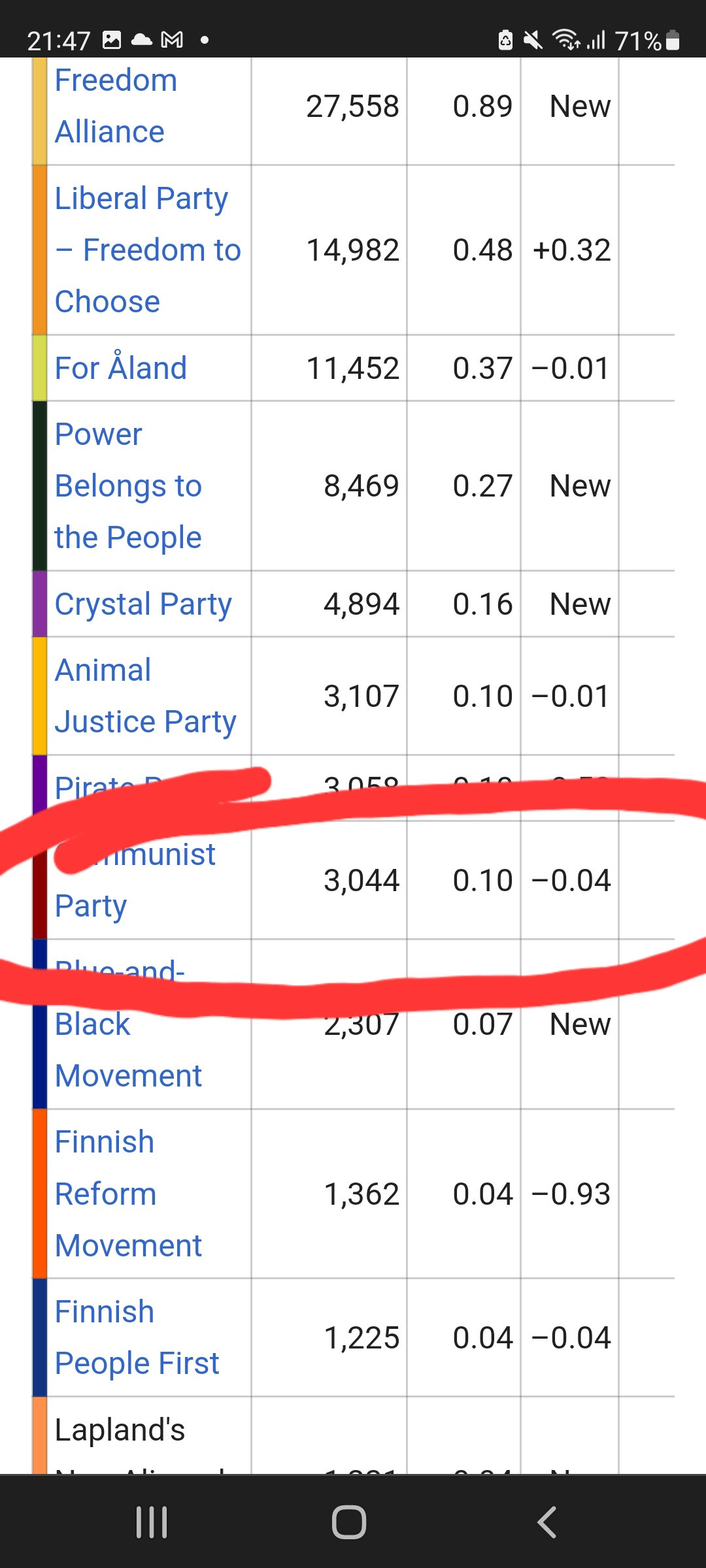The height and width of the screenshot is (1568, 706).
Task: Open the Freedom Alliance link
Action: pyautogui.click(x=116, y=106)
